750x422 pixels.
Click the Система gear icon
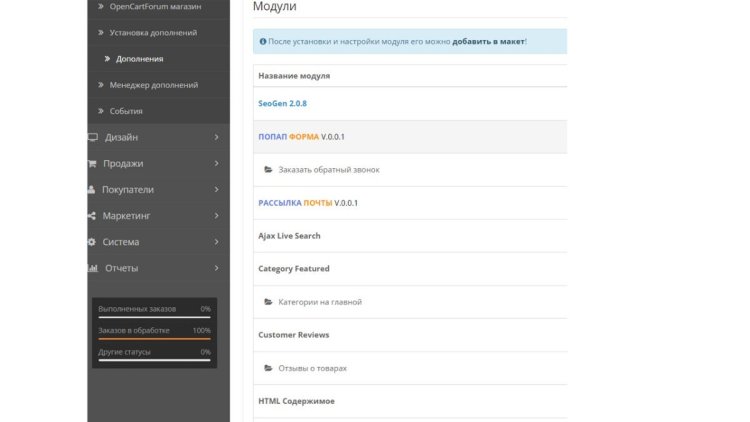[x=93, y=242]
